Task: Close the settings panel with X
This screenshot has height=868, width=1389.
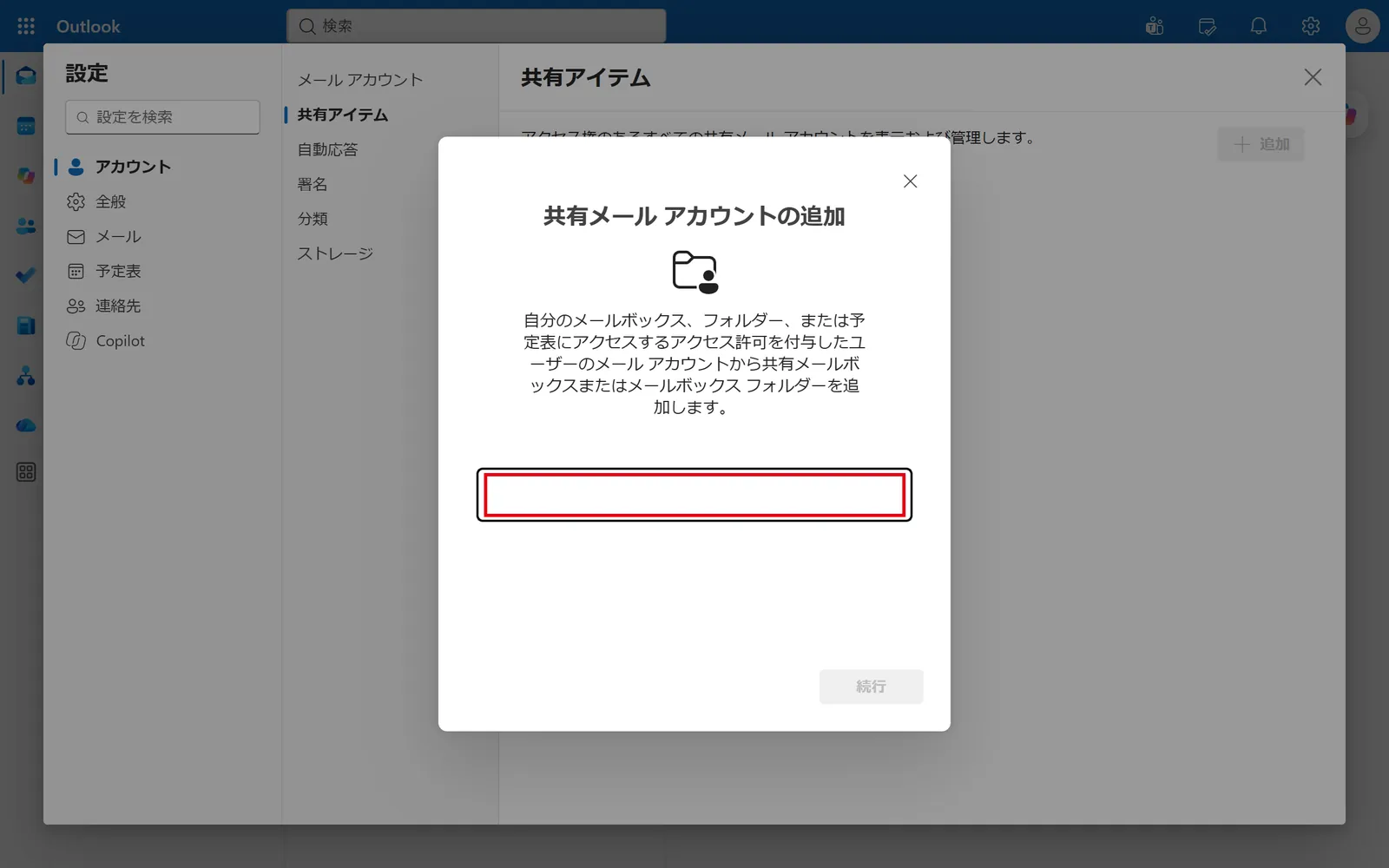Action: click(x=1313, y=77)
